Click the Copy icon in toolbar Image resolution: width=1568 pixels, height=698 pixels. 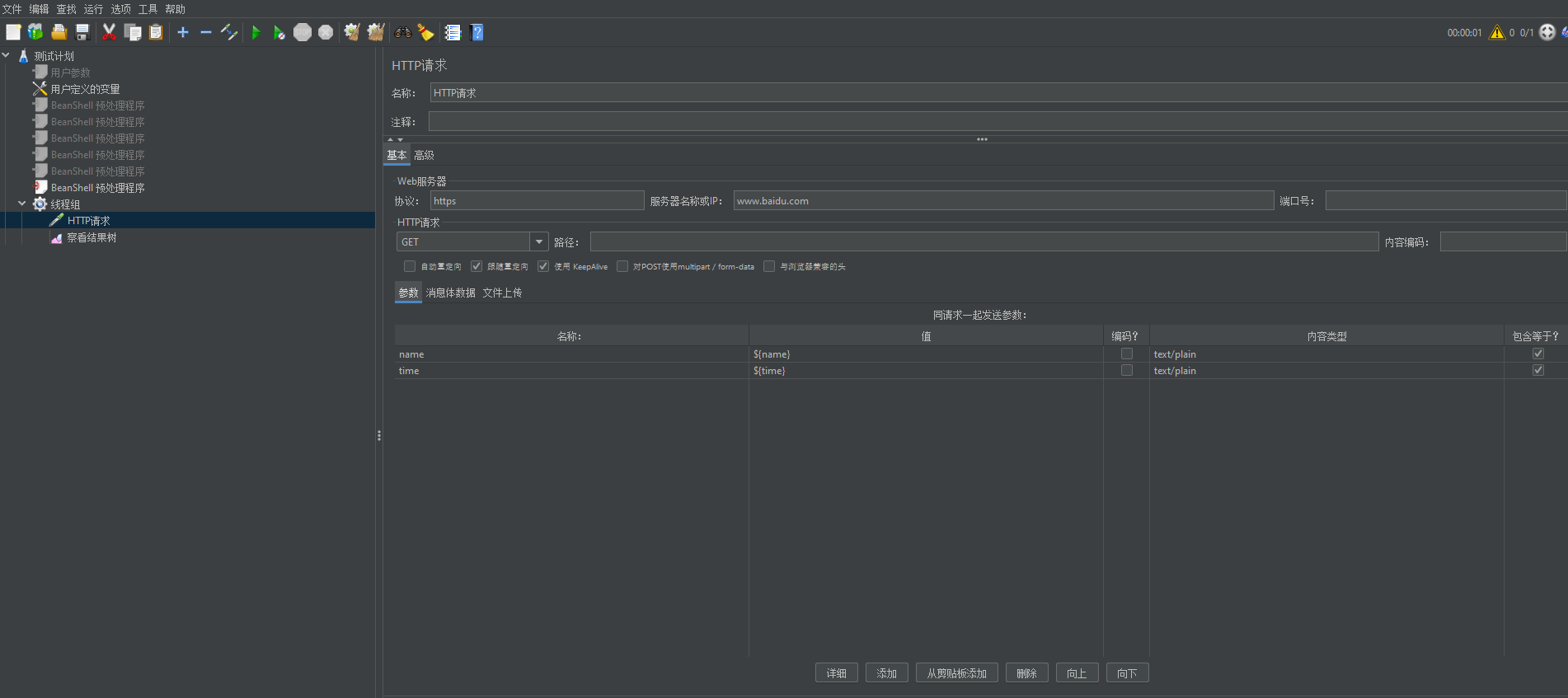tap(132, 32)
